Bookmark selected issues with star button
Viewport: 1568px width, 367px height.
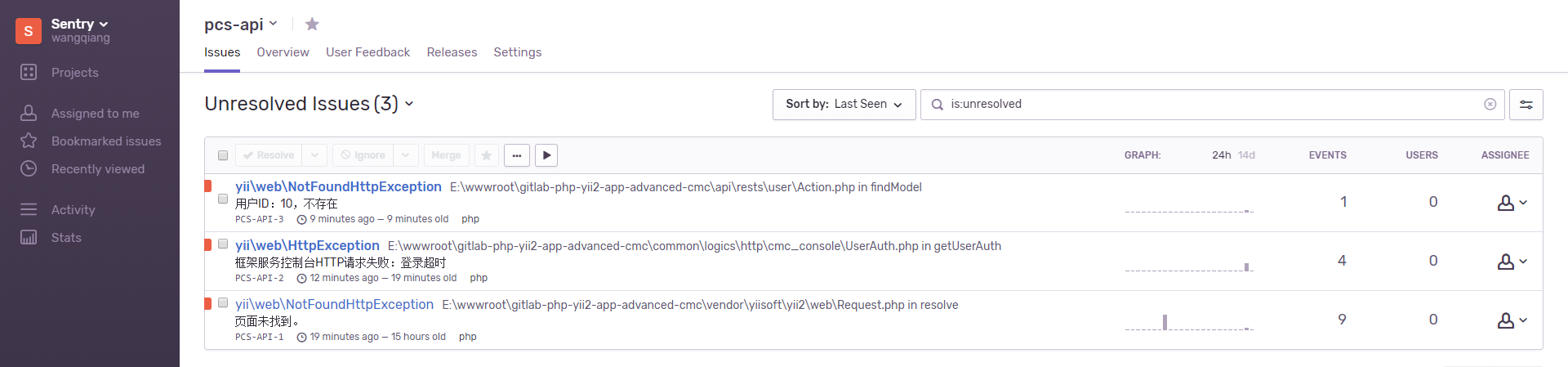pos(487,155)
